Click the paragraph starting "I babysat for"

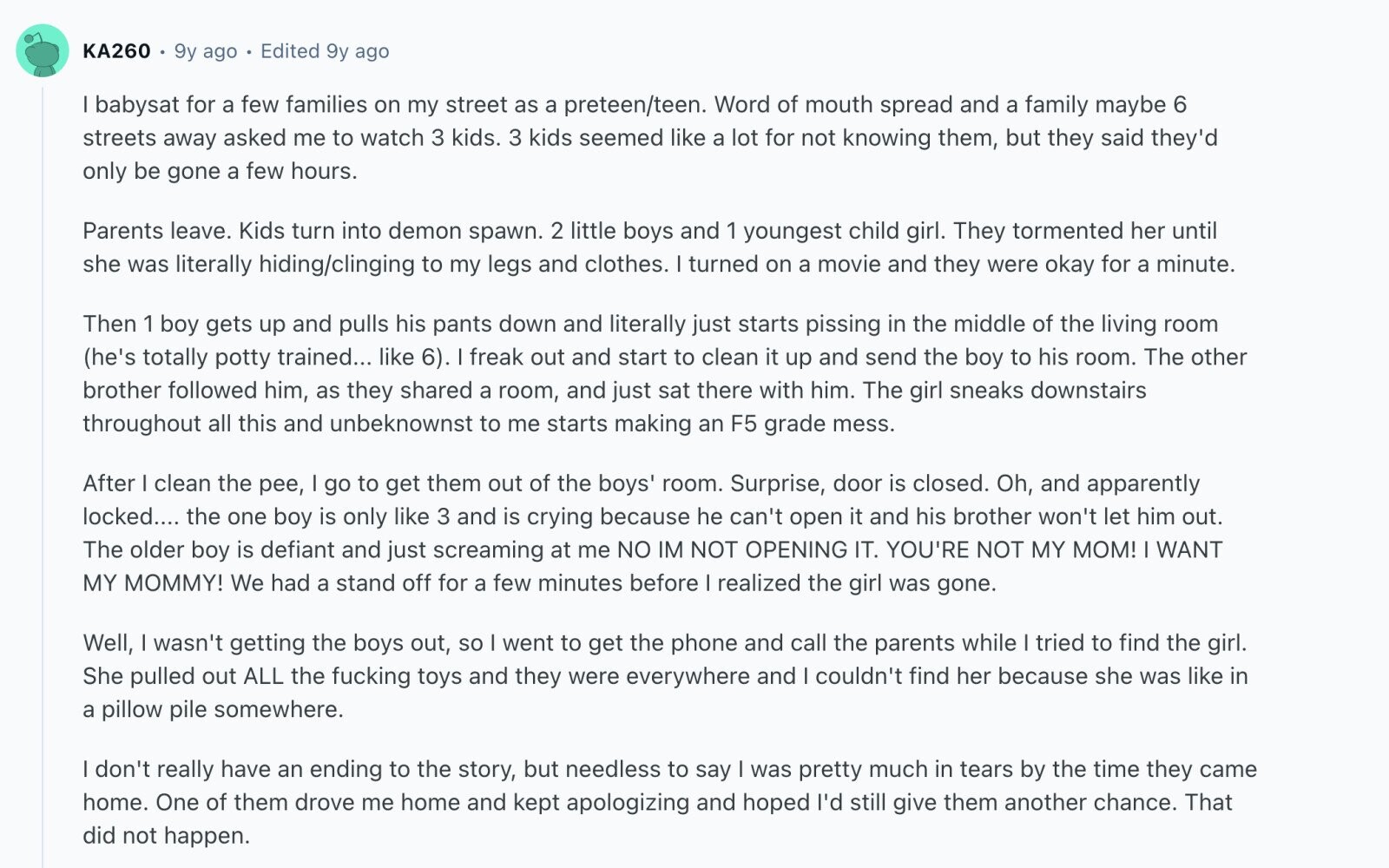tap(650, 137)
